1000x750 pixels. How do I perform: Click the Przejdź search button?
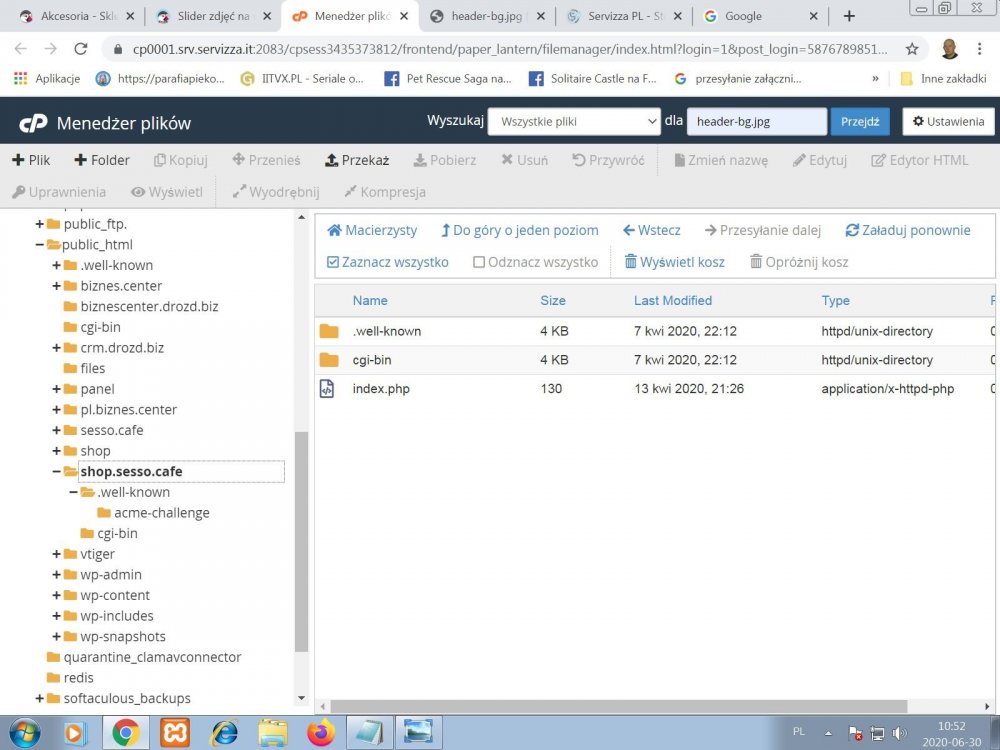tap(860, 122)
